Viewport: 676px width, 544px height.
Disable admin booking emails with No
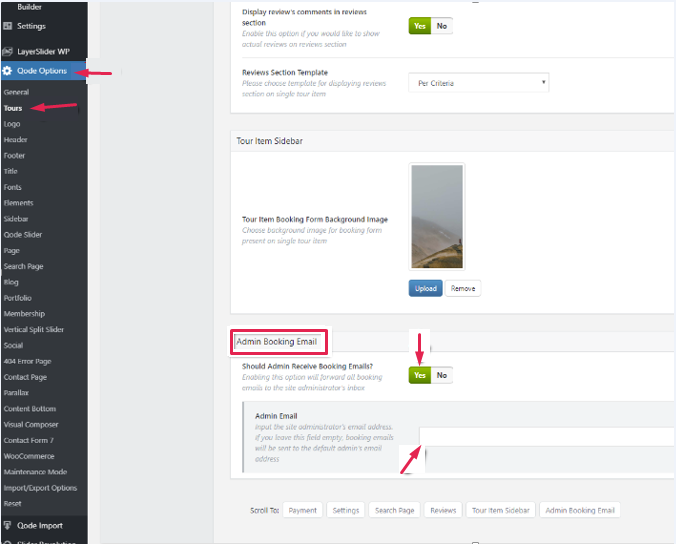coord(441,375)
